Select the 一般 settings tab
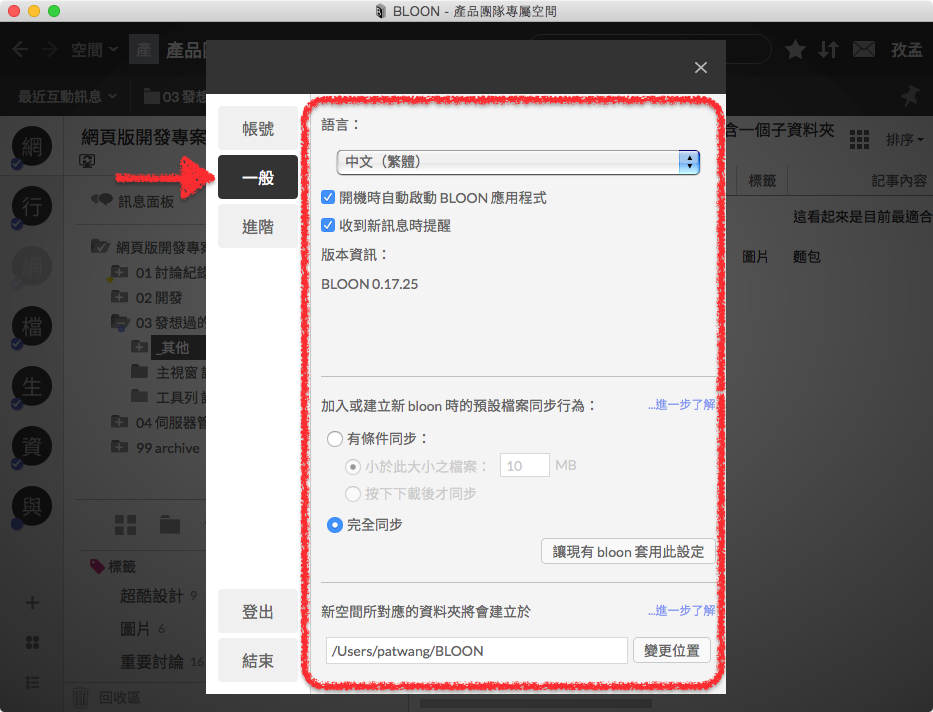Screen dimensions: 933x712 click(x=258, y=177)
